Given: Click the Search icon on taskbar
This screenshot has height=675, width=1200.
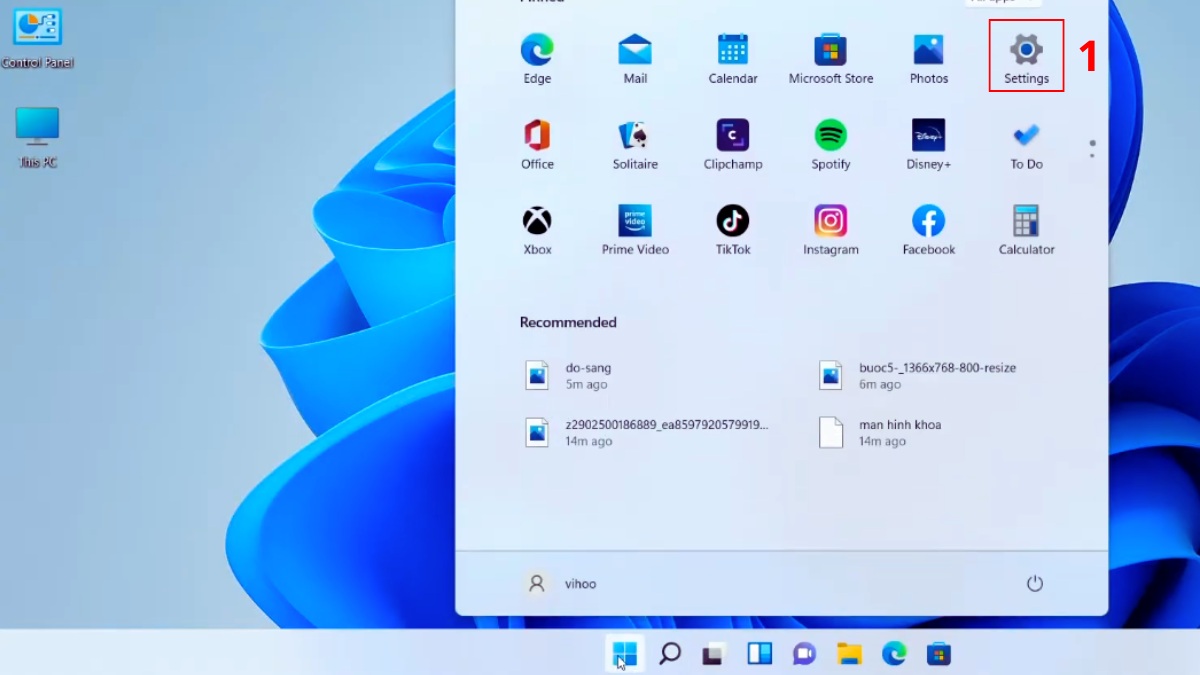Looking at the screenshot, I should 670,654.
